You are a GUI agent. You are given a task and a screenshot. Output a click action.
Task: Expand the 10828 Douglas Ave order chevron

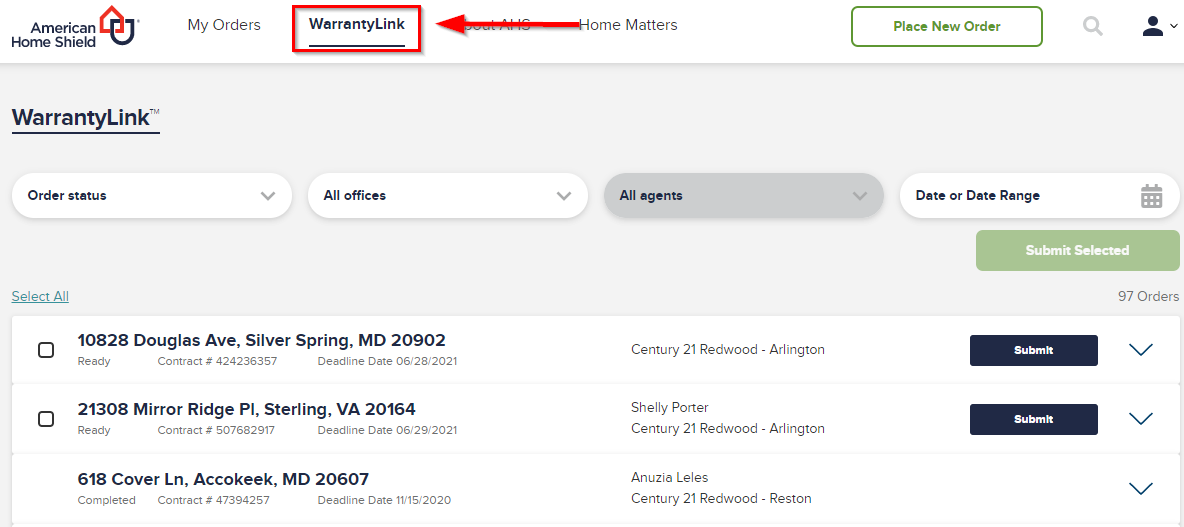click(x=1140, y=350)
